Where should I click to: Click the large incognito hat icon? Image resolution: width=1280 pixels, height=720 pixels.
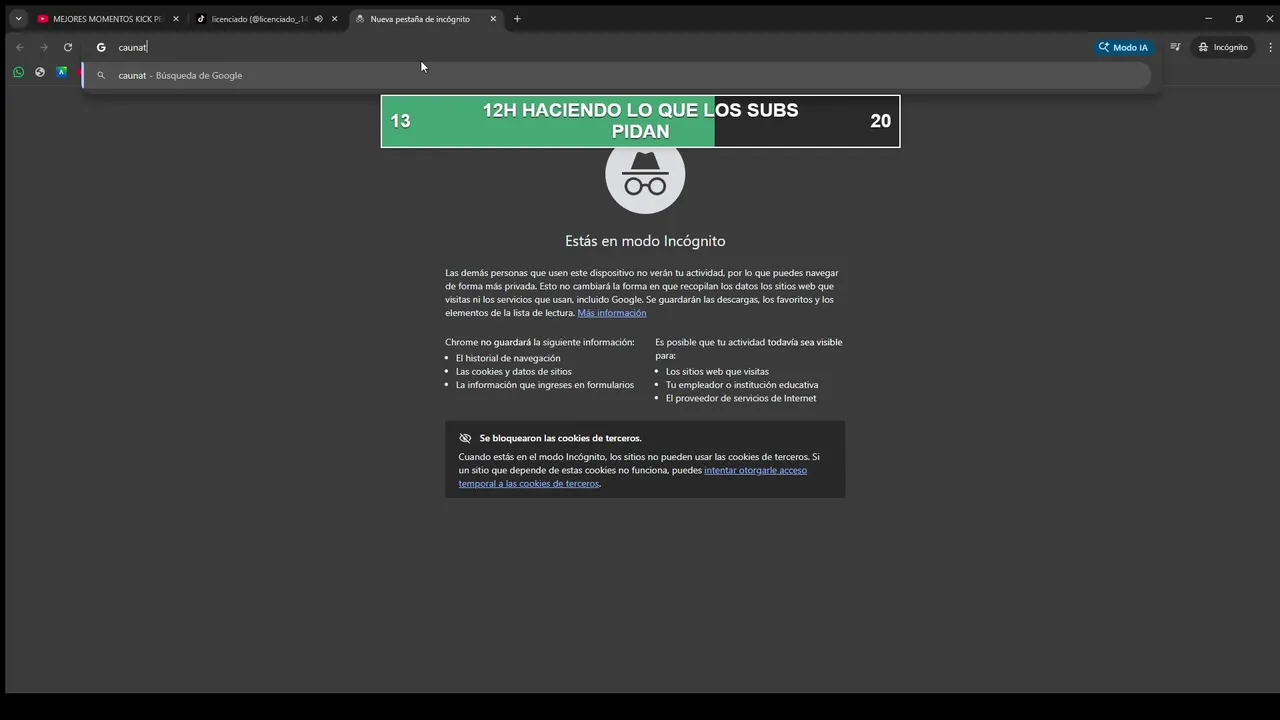coord(645,174)
